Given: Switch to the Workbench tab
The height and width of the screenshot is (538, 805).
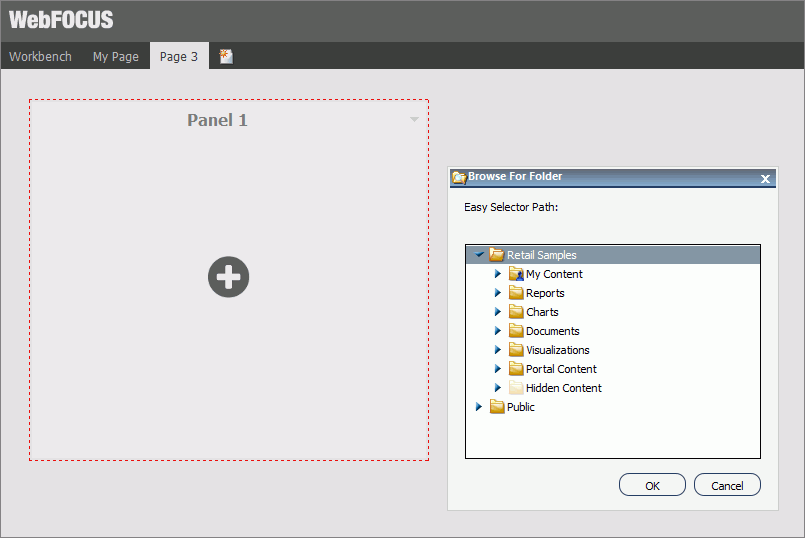Looking at the screenshot, I should click(40, 56).
